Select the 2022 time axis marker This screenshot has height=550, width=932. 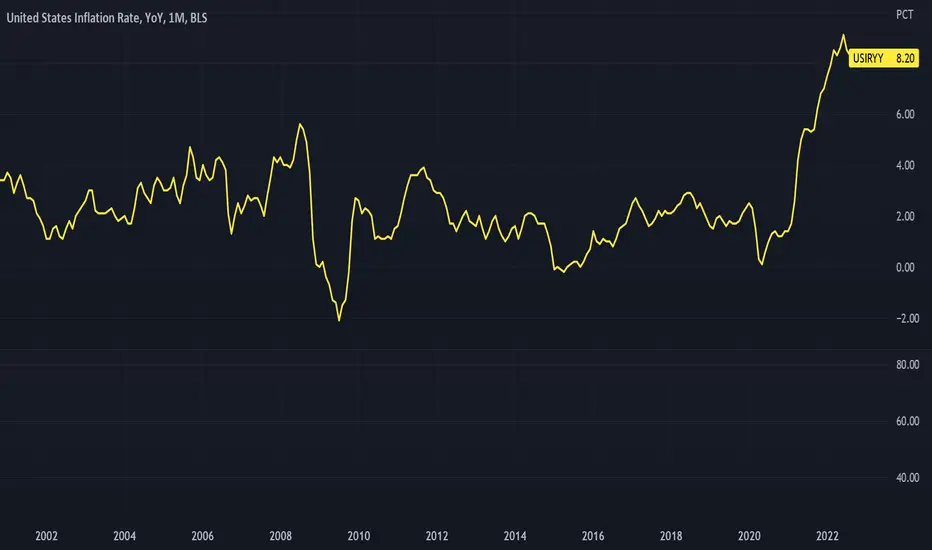pyautogui.click(x=827, y=536)
